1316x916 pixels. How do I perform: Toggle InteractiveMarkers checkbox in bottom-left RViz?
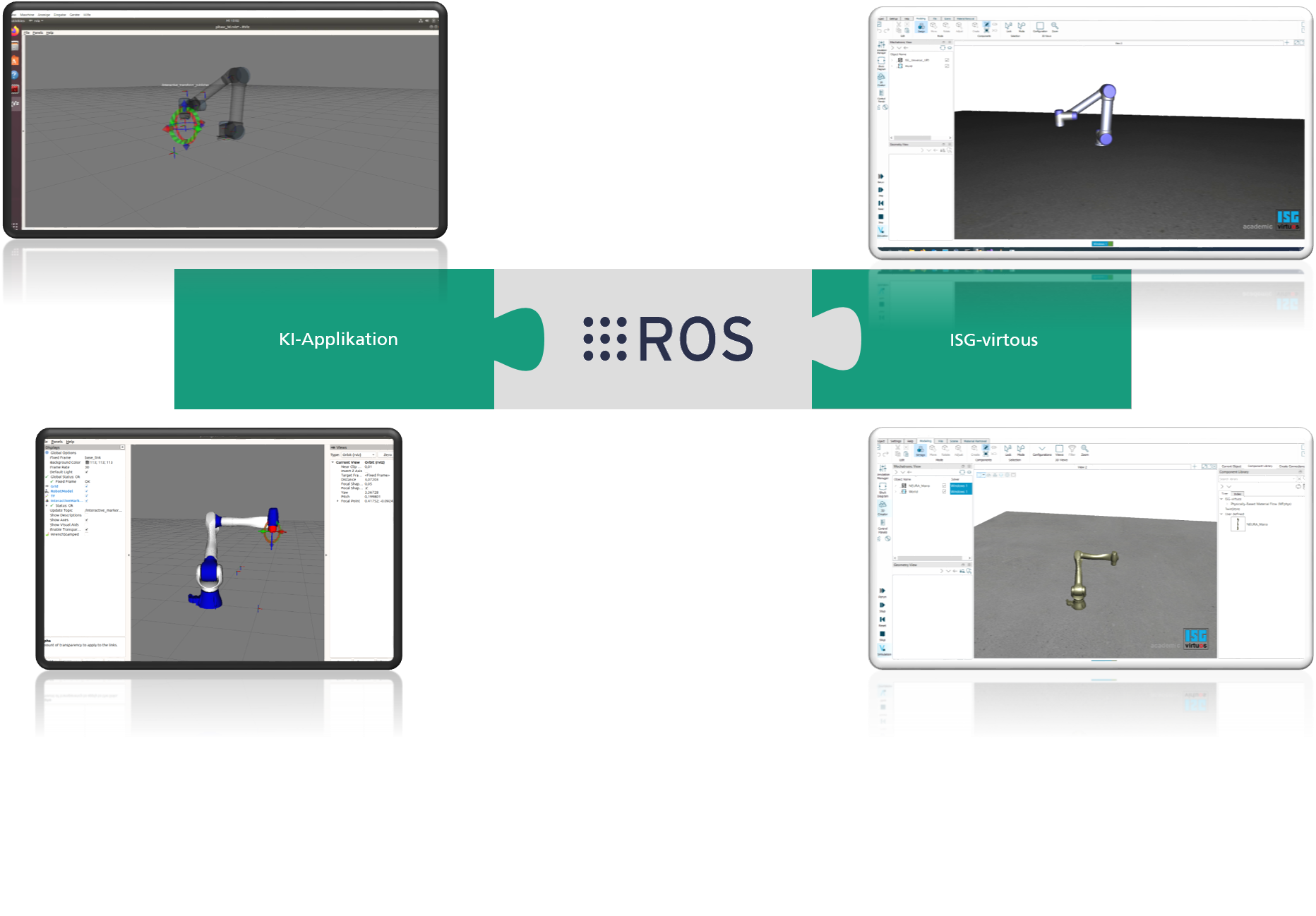[87, 500]
